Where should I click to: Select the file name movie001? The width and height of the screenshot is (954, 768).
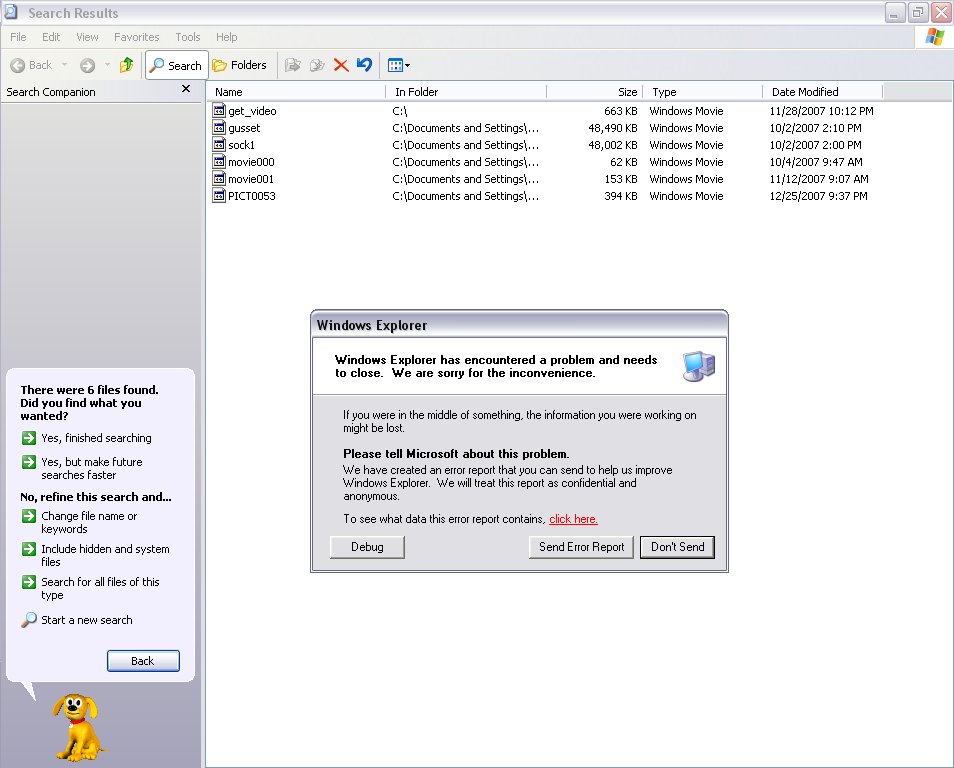tap(251, 179)
